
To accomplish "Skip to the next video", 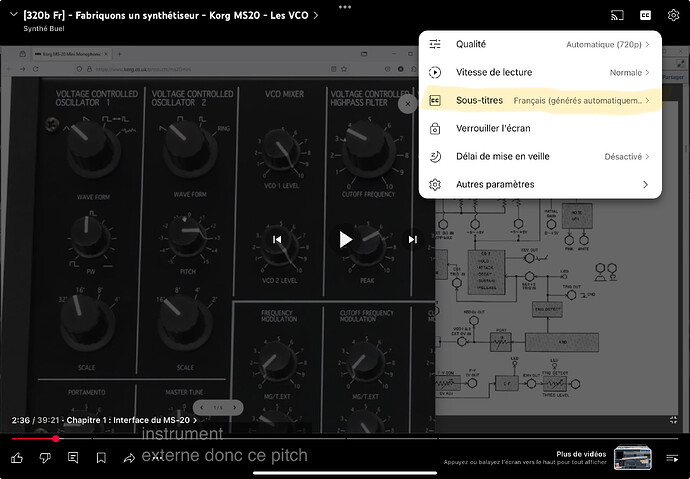I will (x=412, y=239).
